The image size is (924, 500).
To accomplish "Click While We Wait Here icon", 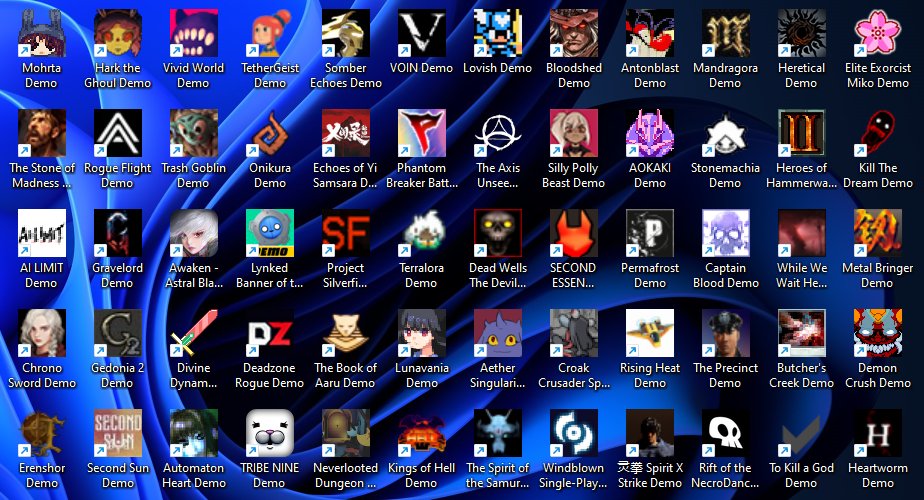I will click(801, 233).
